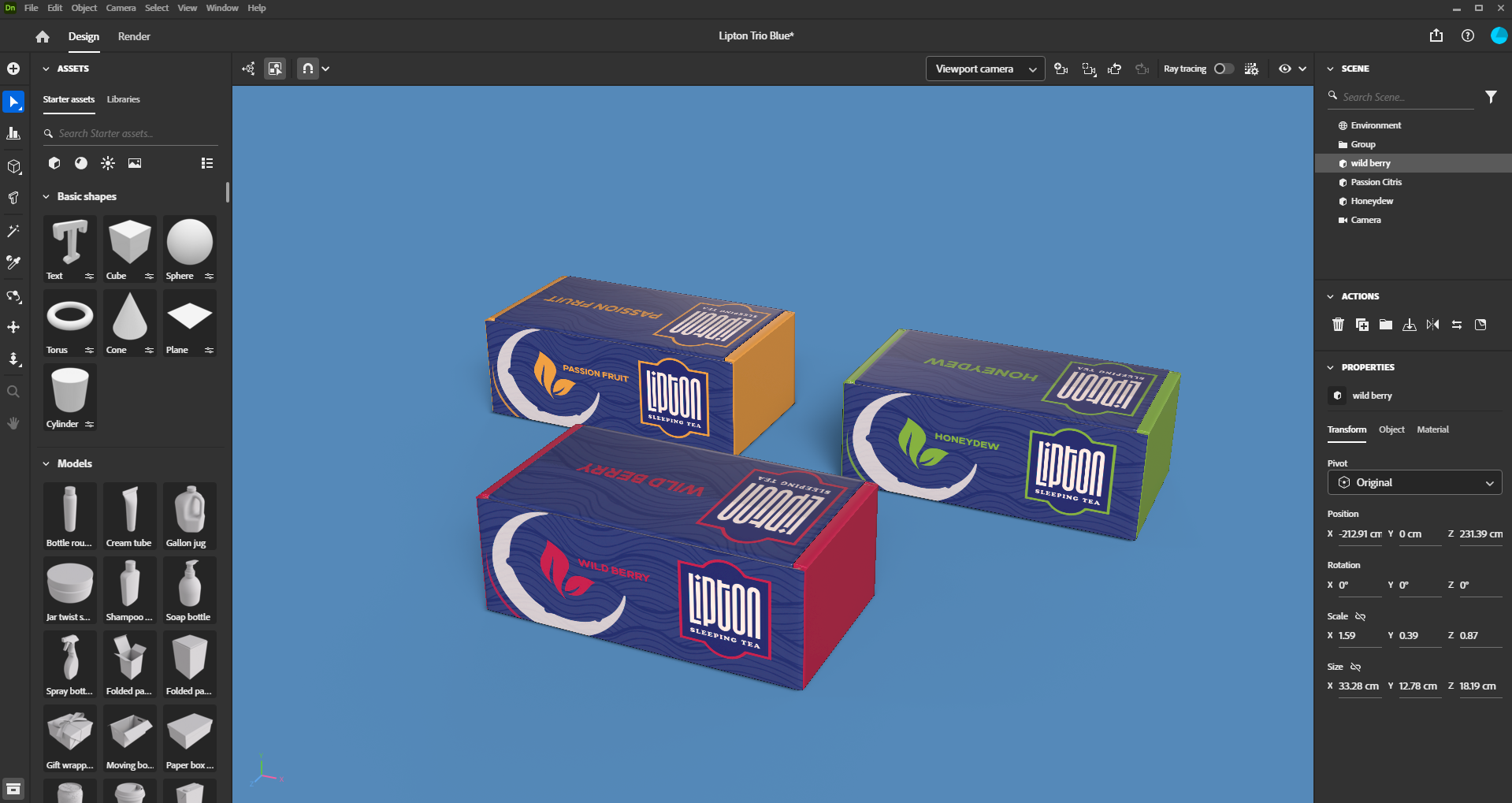Click the Delete trash icon in Actions
This screenshot has width=1512, height=803.
1338,325
